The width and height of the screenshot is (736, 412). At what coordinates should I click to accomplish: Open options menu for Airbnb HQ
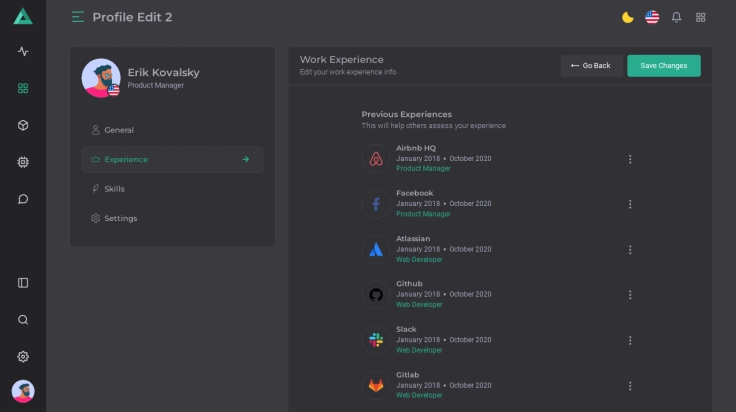630,159
